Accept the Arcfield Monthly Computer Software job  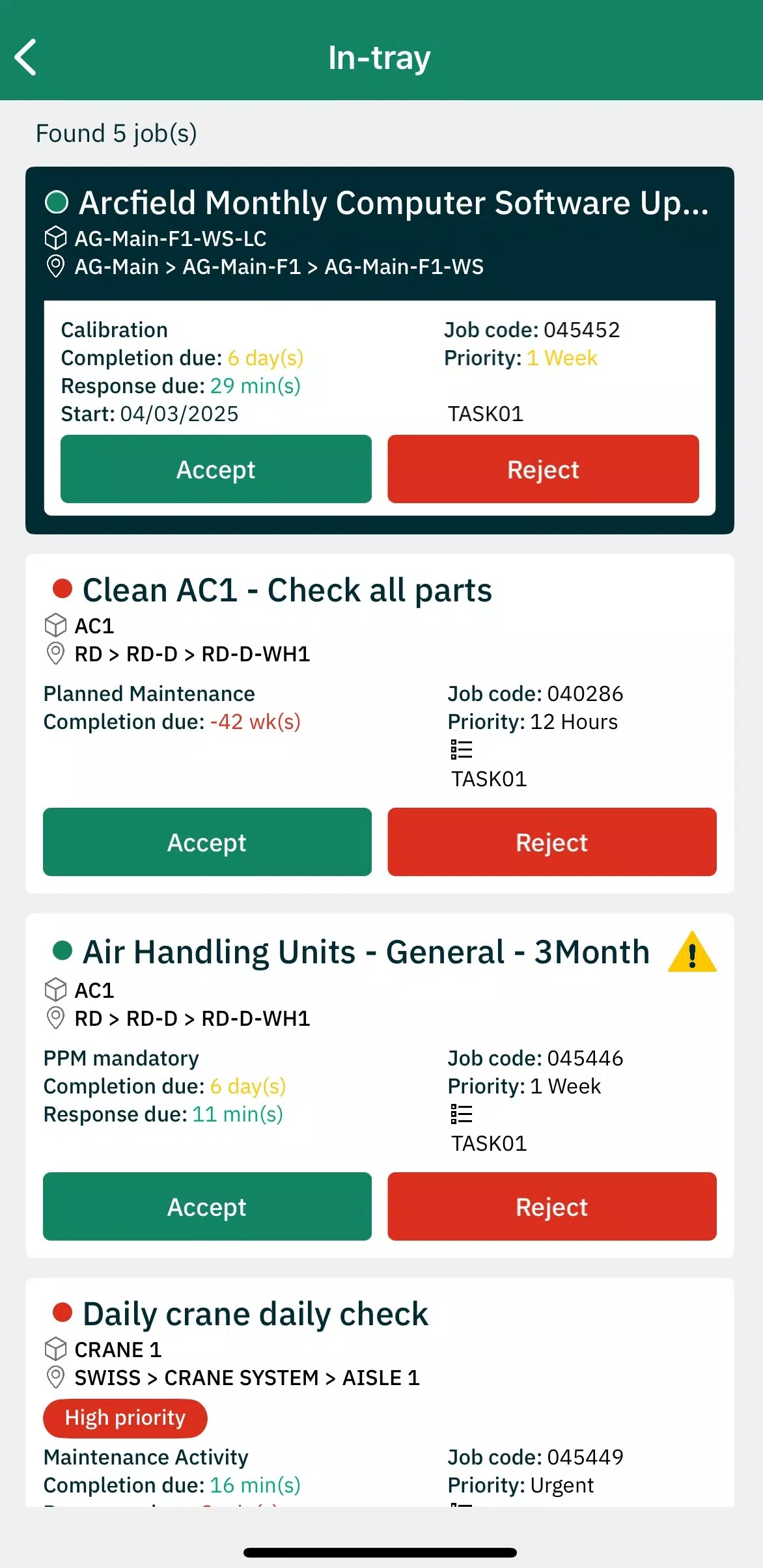point(216,469)
